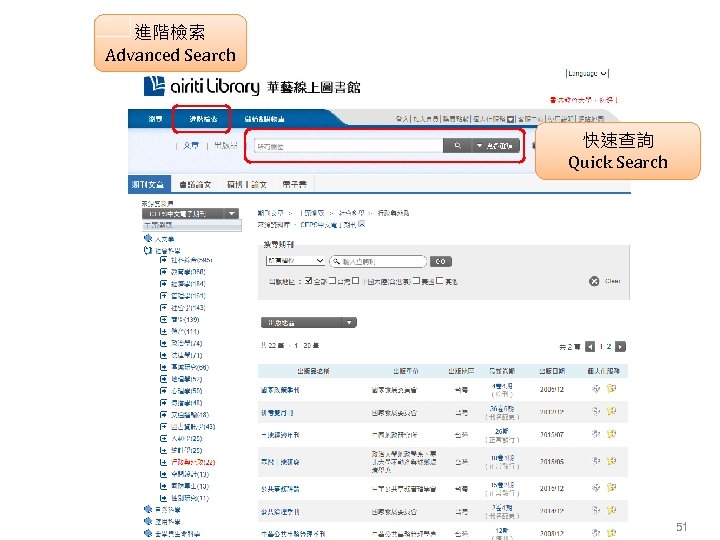Select the 碩博士論文 tab

point(247,184)
